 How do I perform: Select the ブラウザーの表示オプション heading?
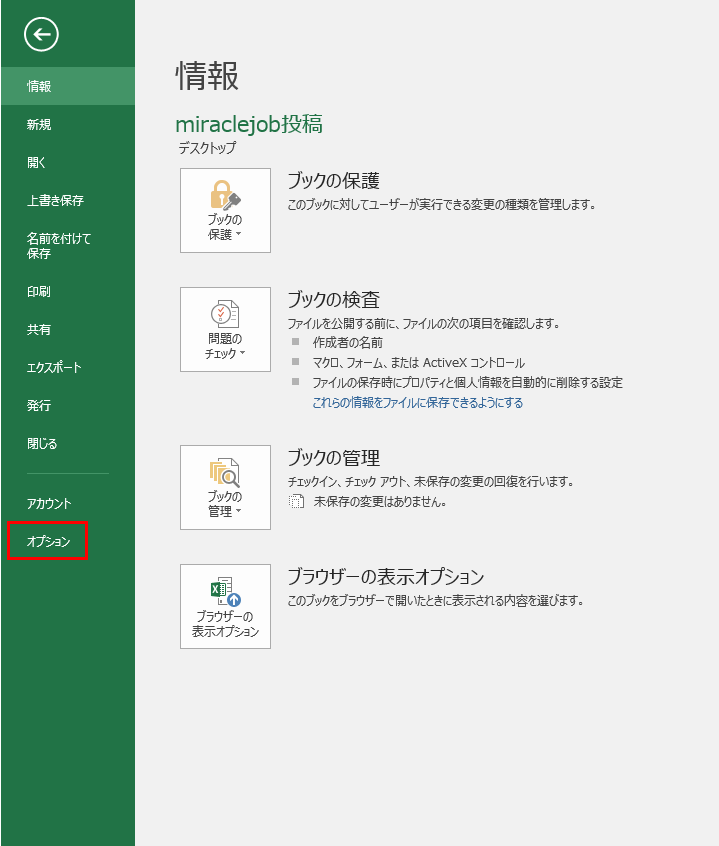point(386,577)
